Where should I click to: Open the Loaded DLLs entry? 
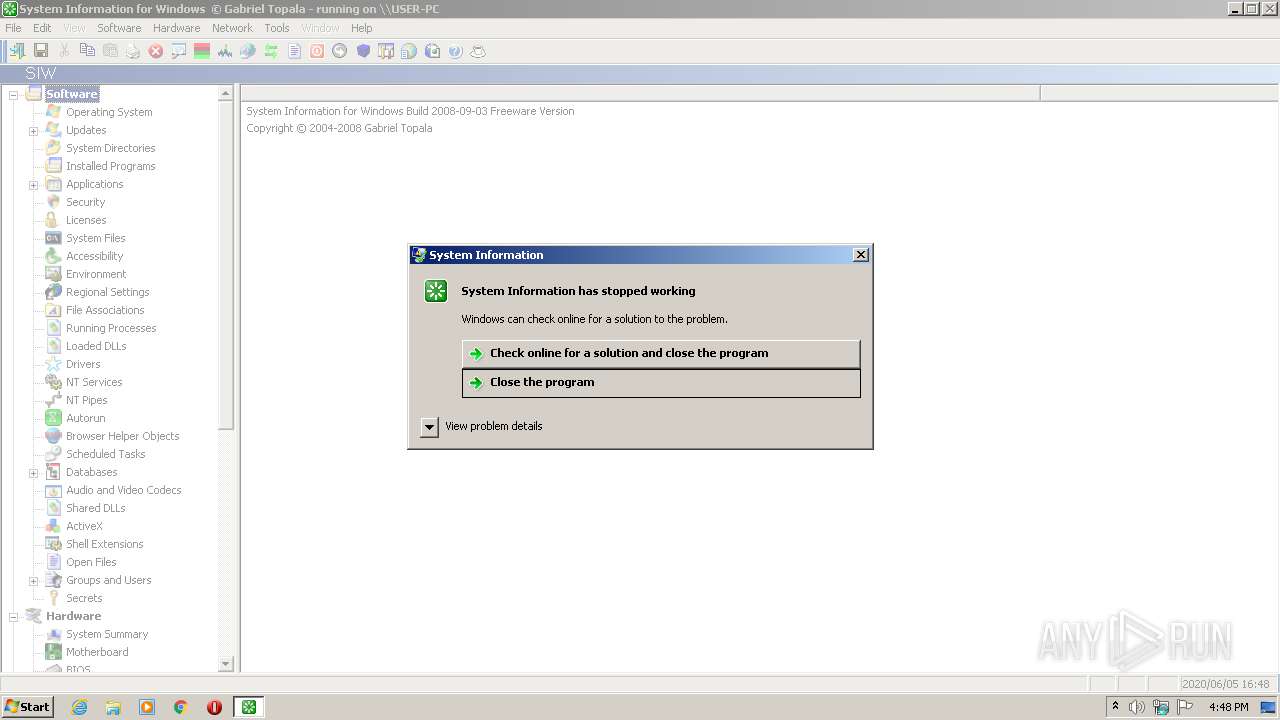pyautogui.click(x=96, y=346)
